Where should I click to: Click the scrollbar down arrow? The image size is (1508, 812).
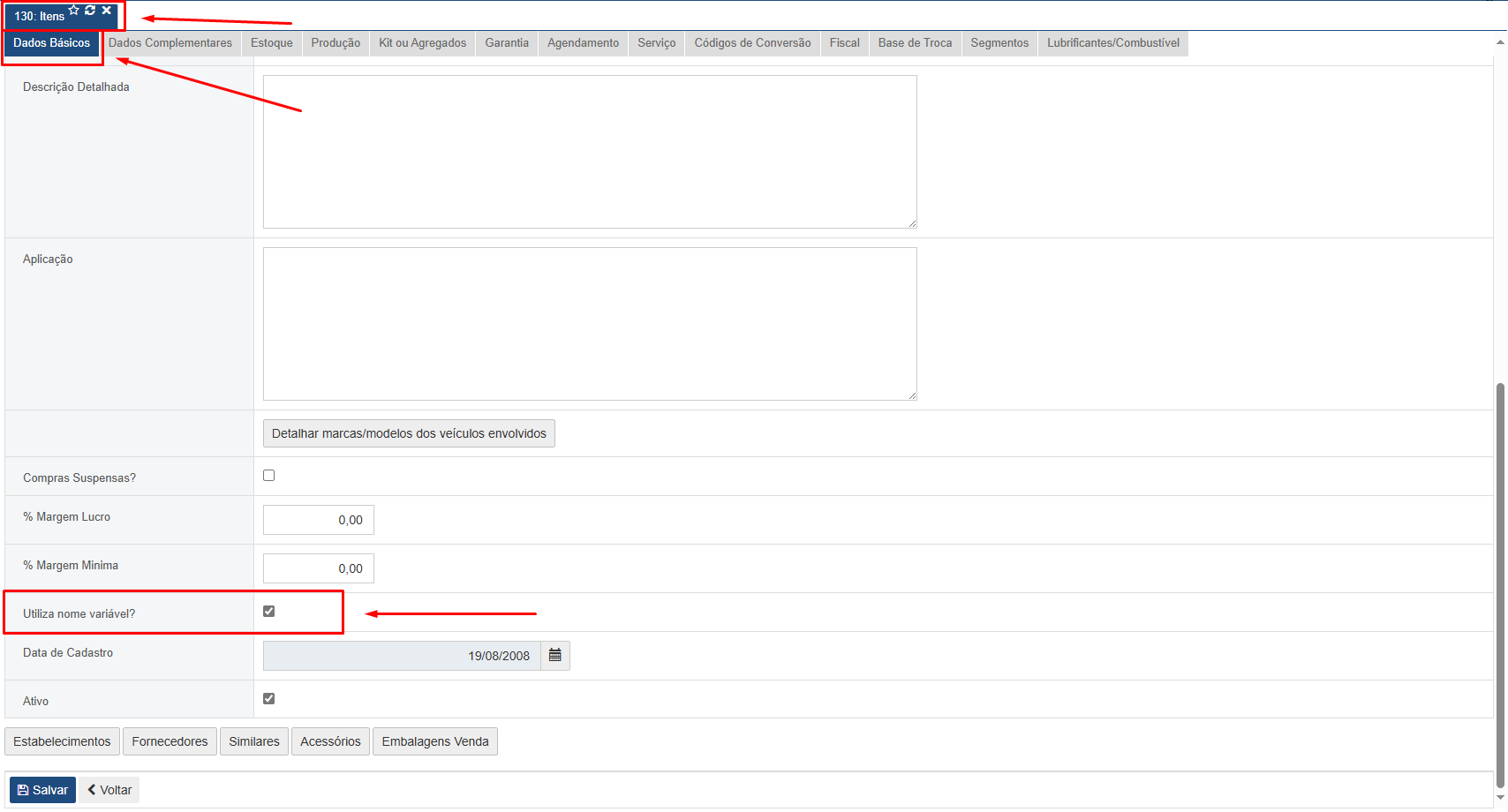click(1500, 798)
